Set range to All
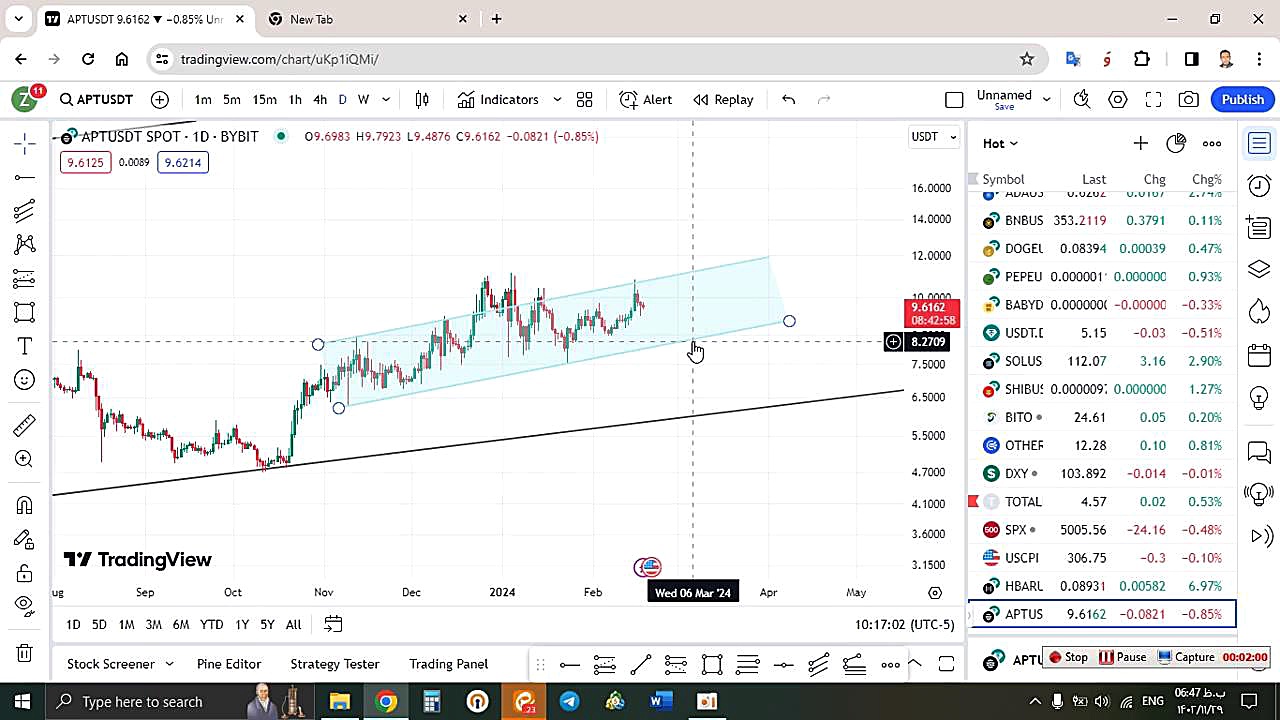 [x=293, y=624]
